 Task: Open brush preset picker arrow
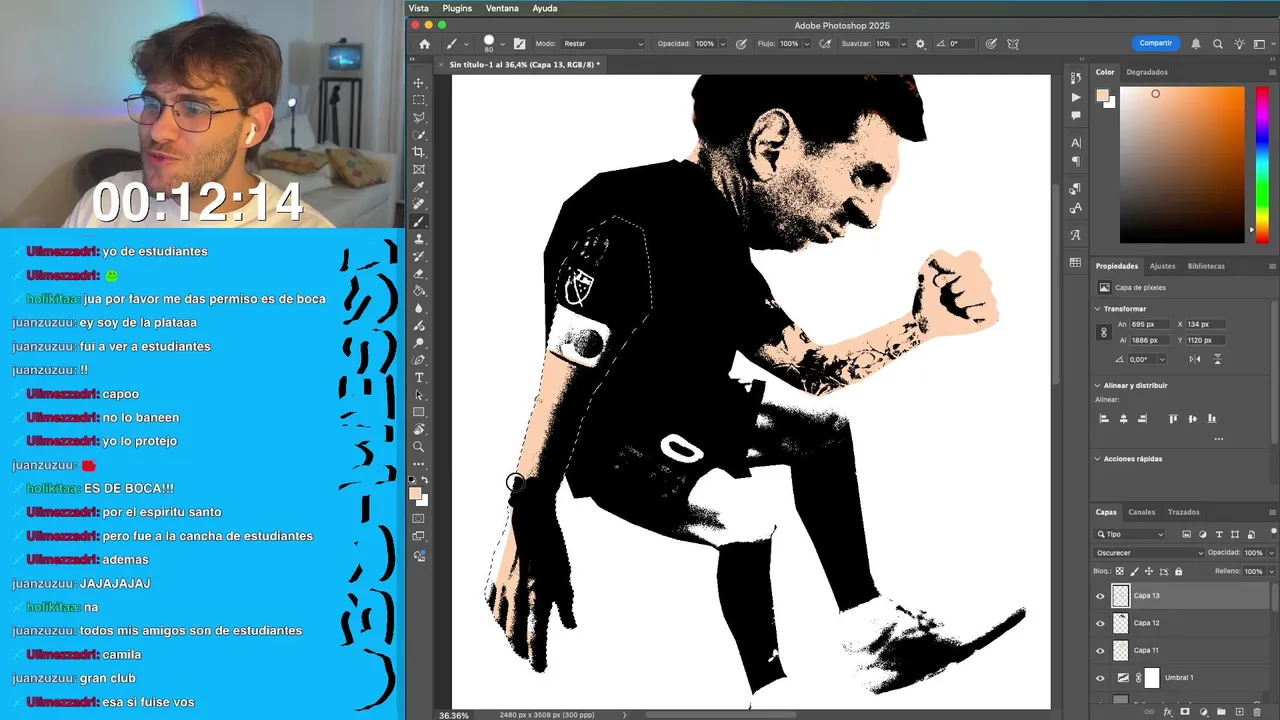tap(502, 44)
